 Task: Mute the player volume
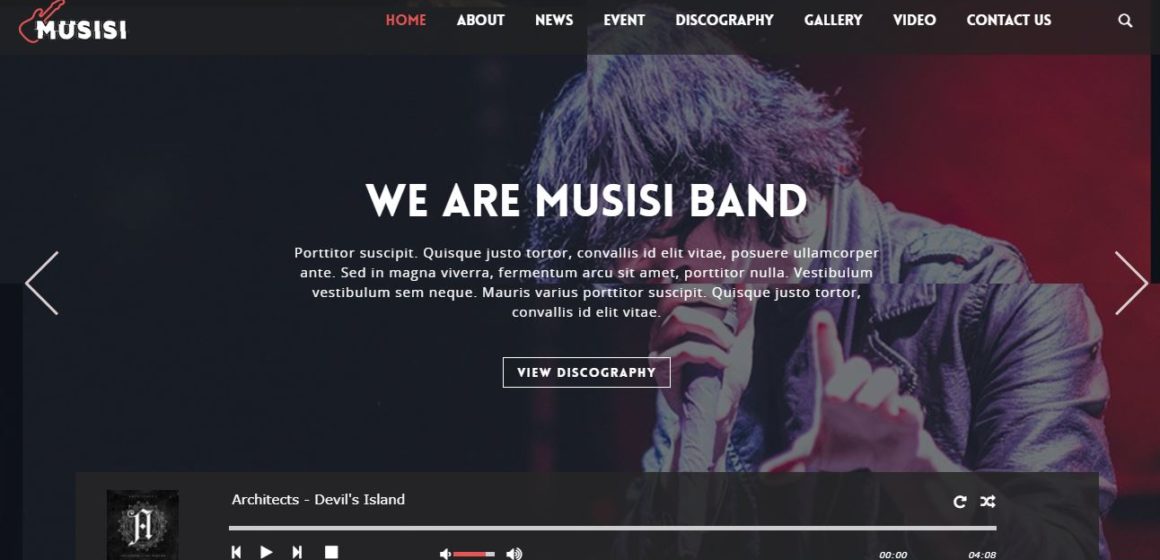coord(445,553)
